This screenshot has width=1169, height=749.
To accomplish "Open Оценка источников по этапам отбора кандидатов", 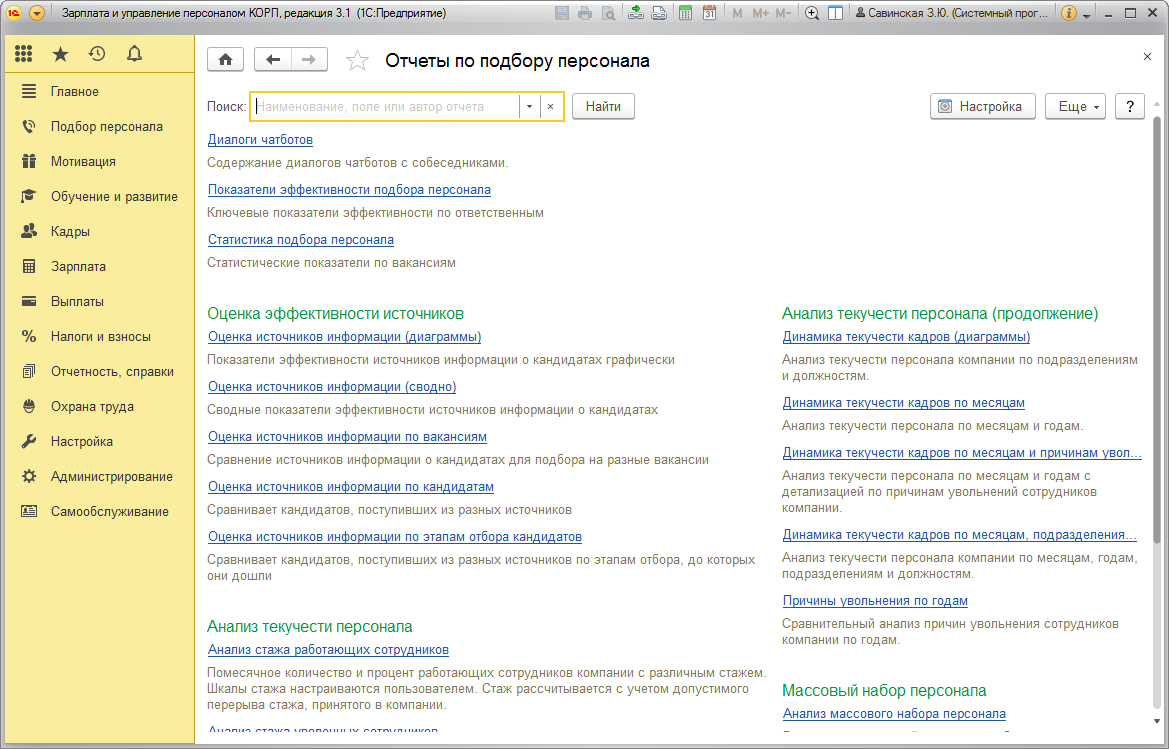I will (x=394, y=537).
